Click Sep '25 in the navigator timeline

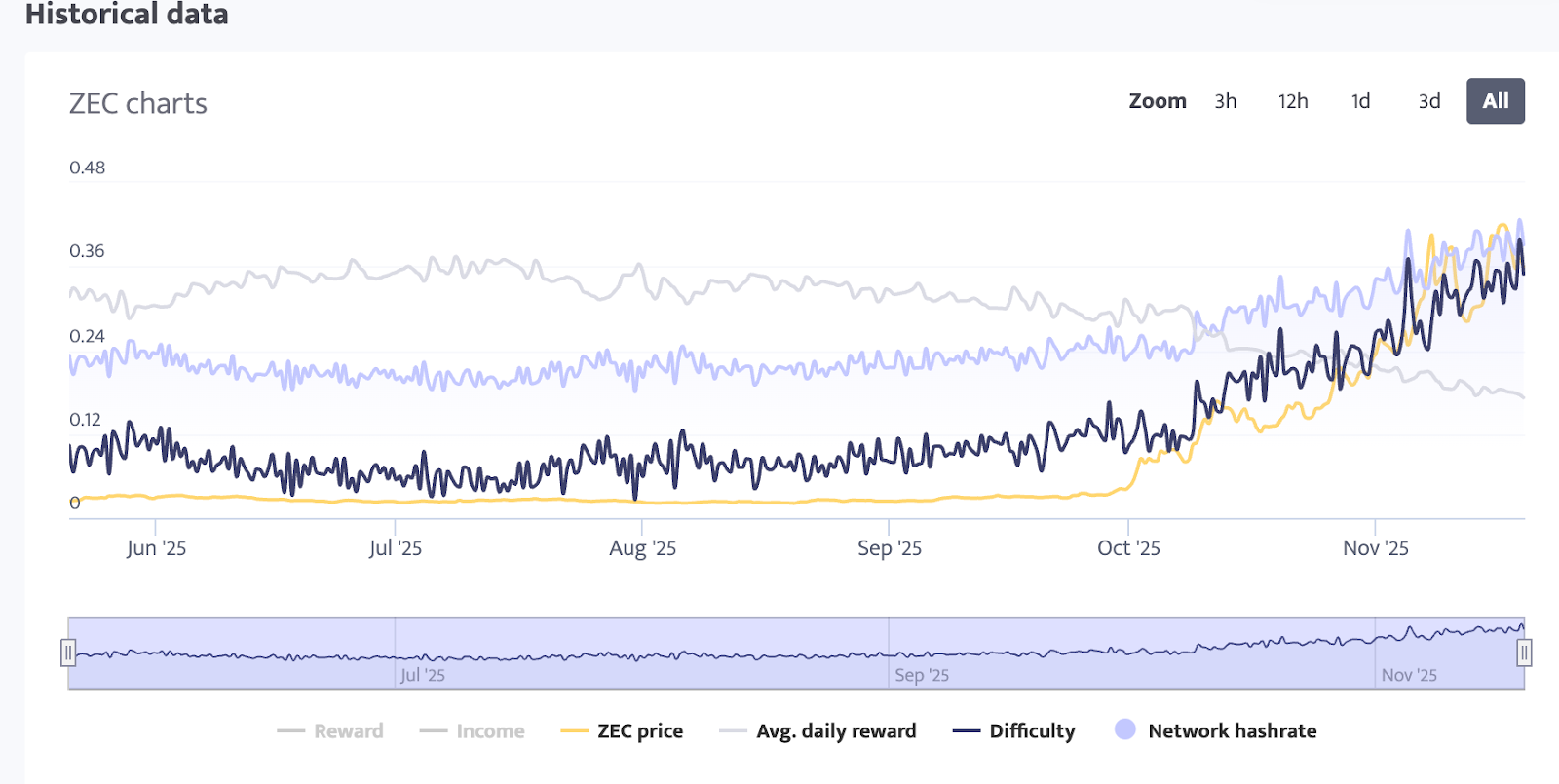pos(921,675)
